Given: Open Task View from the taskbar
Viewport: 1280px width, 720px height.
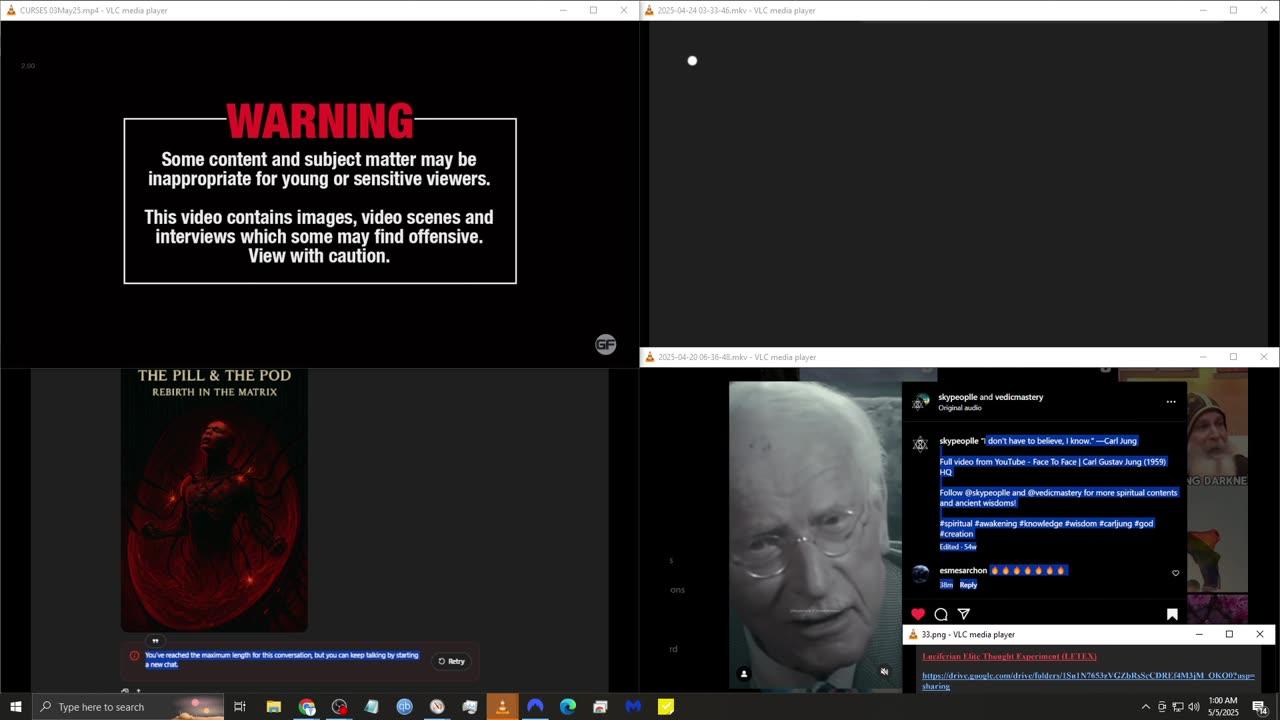Looking at the screenshot, I should point(240,706).
